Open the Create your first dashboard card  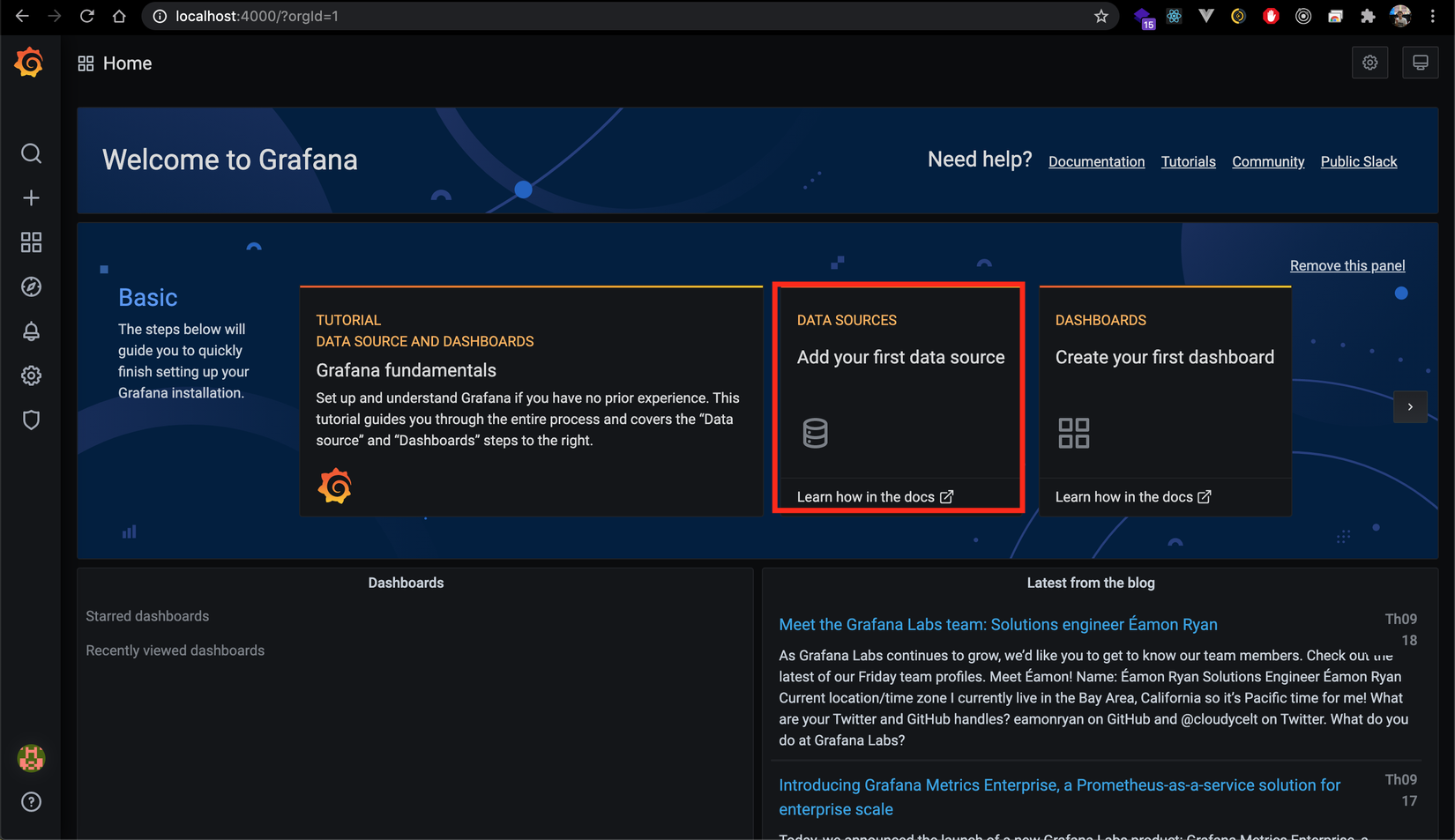click(x=1164, y=358)
